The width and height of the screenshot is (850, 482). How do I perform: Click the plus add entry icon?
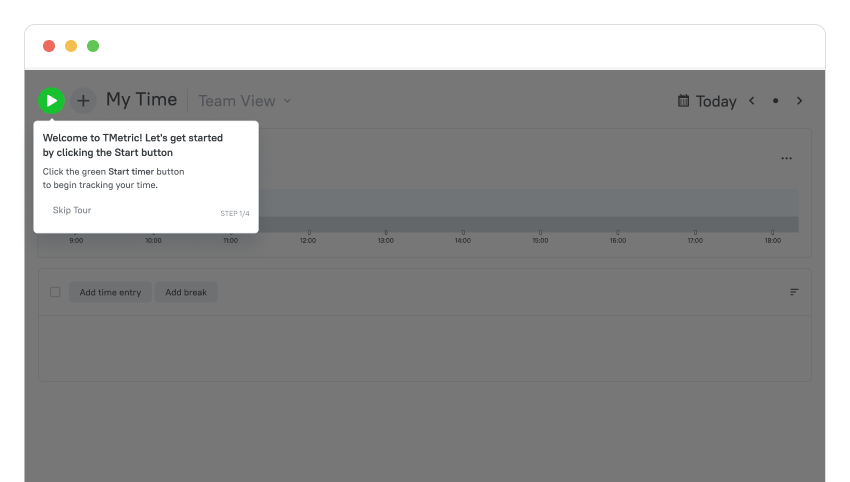tap(83, 101)
